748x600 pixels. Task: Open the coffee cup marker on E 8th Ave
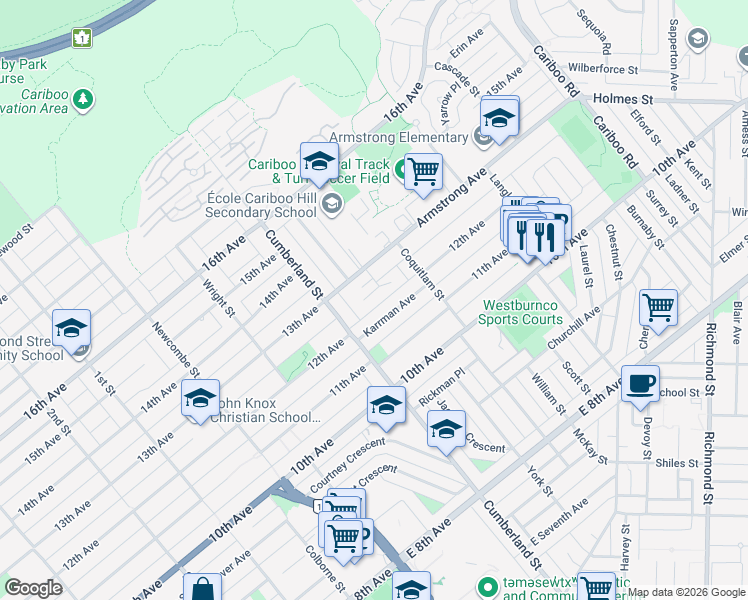(640, 387)
